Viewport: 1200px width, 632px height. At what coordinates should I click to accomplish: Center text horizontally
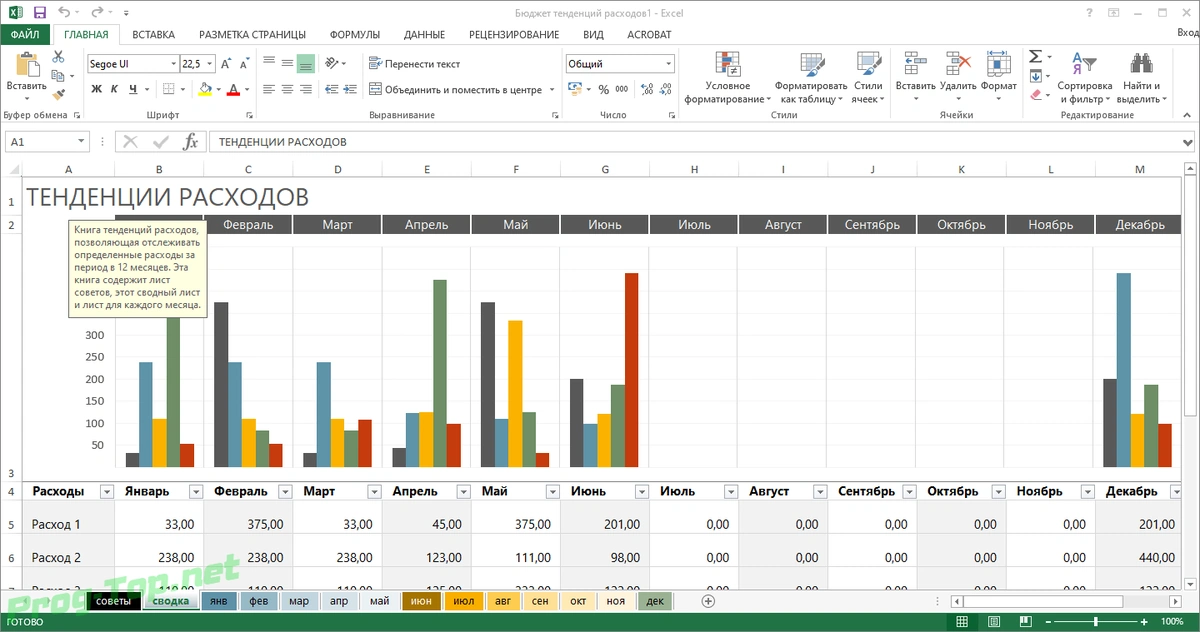pos(287,89)
